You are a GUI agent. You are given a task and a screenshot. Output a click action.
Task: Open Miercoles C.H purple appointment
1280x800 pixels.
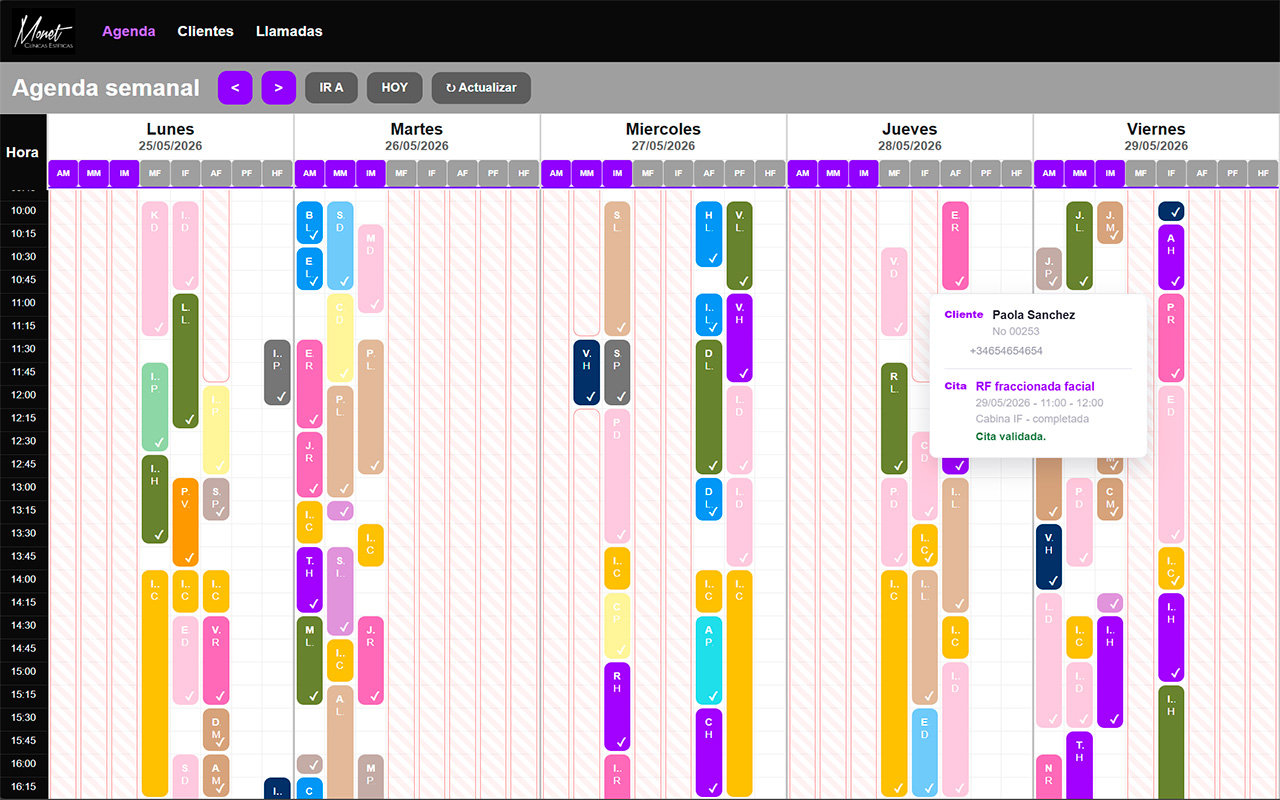coord(709,753)
